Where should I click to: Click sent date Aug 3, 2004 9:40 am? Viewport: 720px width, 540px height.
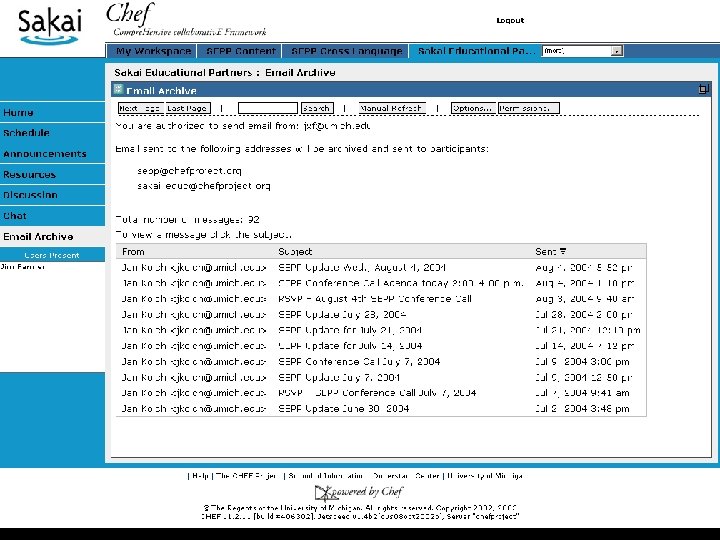coord(585,299)
